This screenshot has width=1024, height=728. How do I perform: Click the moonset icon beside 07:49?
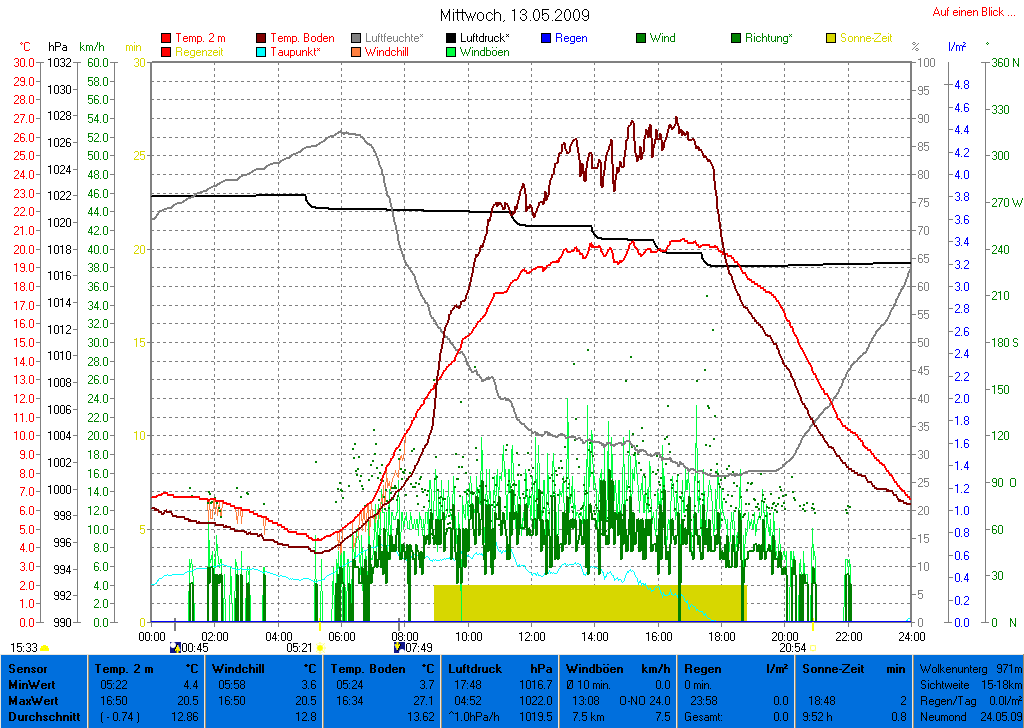pos(399,647)
